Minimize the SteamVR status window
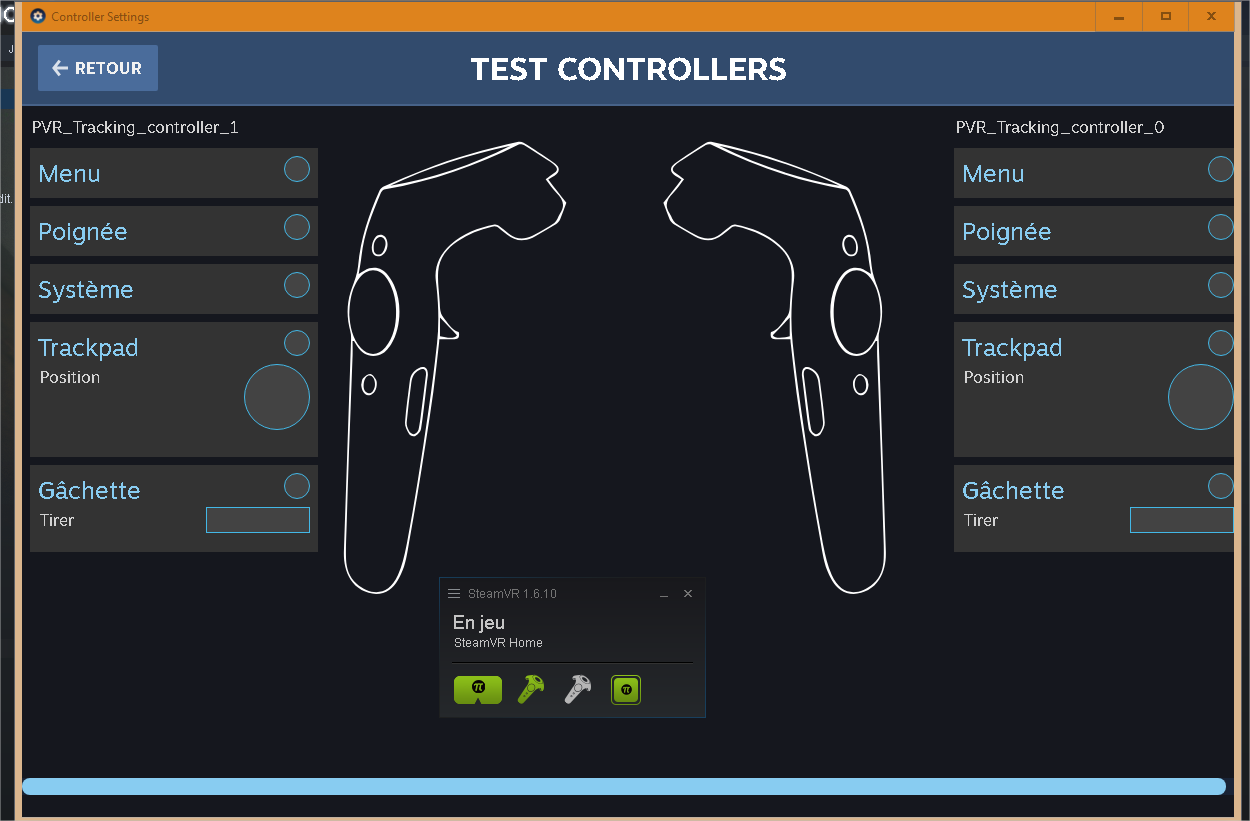 point(664,595)
